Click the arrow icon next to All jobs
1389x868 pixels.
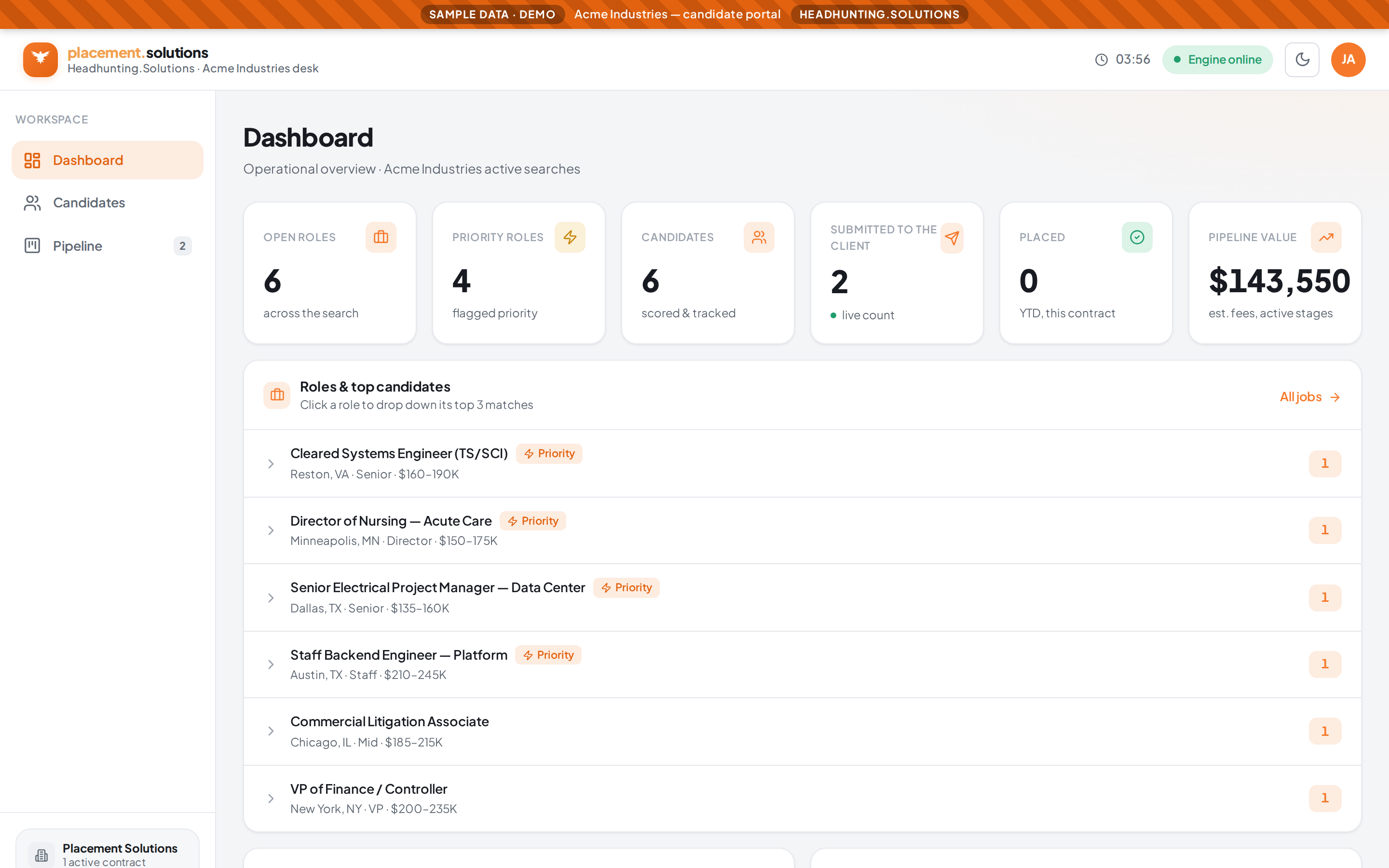pos(1335,397)
